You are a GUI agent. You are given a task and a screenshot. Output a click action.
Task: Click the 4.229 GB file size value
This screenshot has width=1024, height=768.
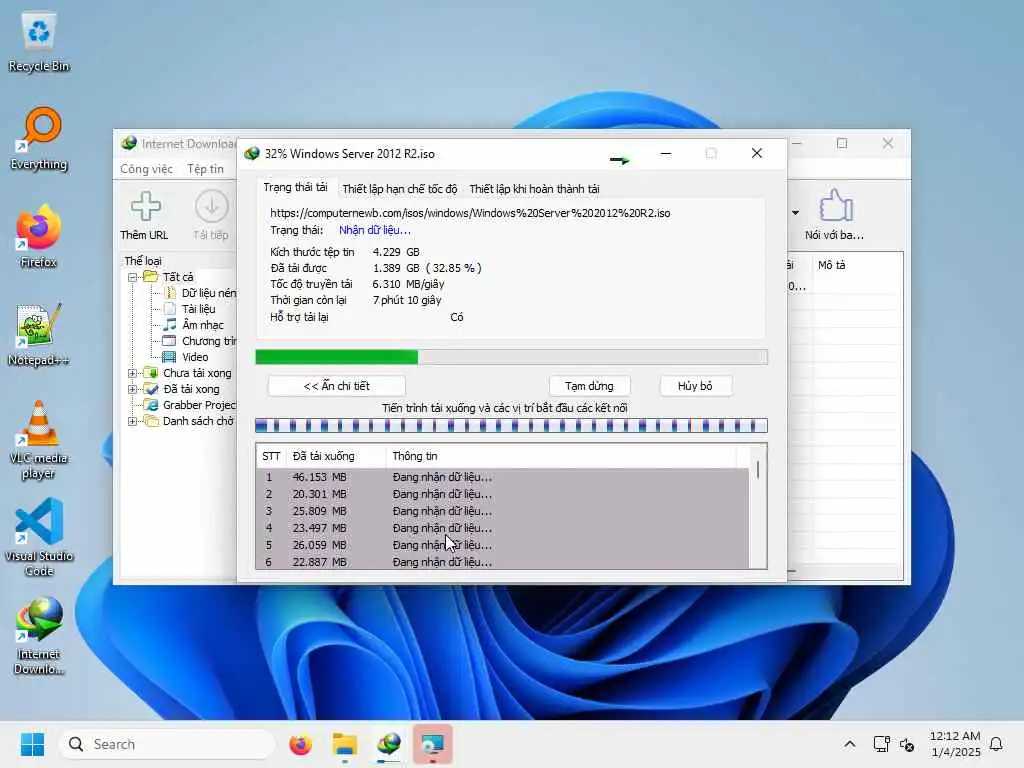[396, 251]
